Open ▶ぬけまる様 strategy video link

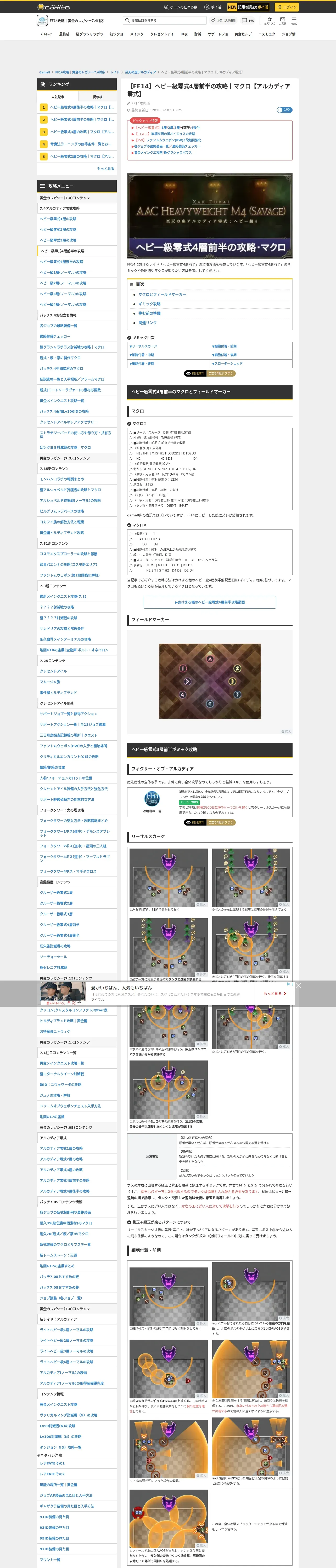(210, 602)
